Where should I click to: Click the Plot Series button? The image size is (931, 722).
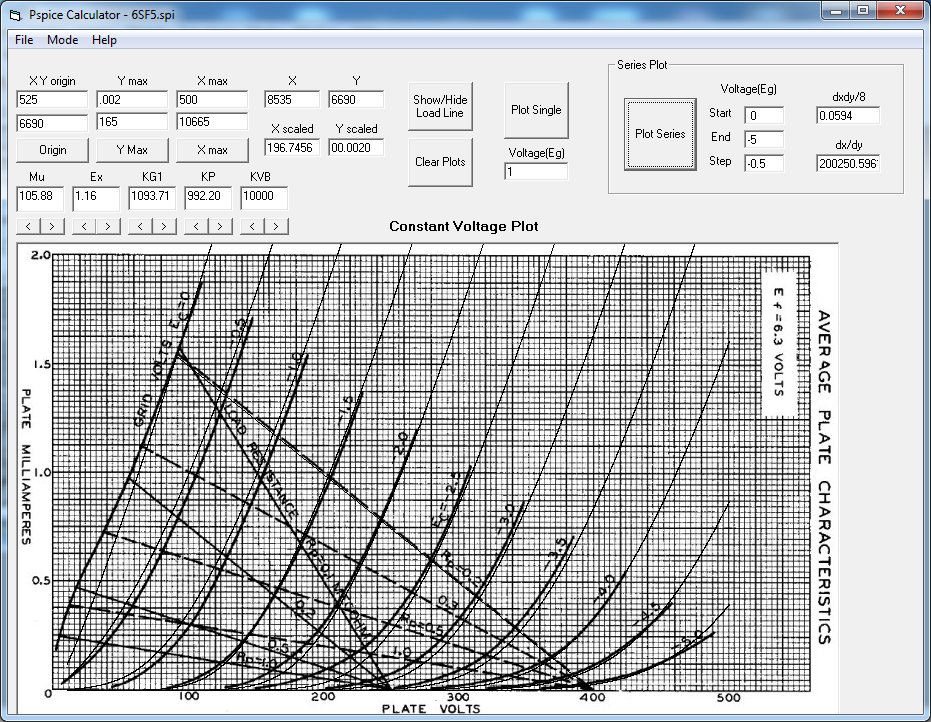click(660, 134)
